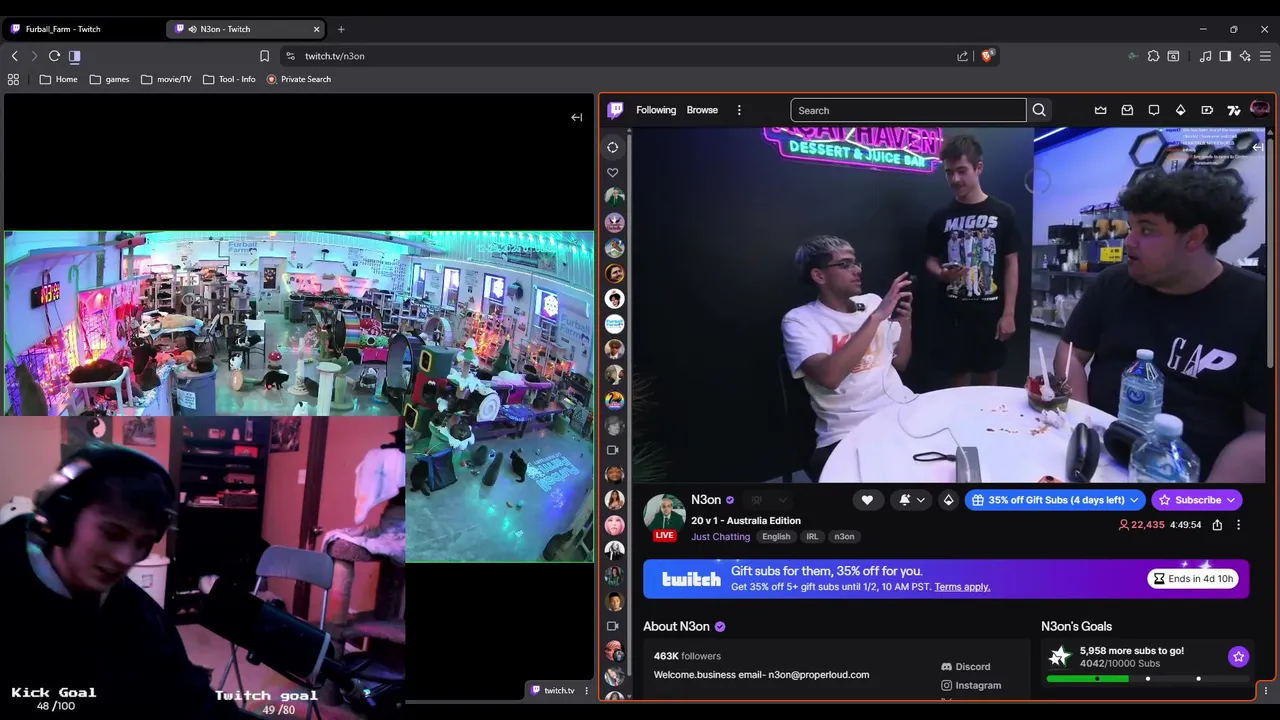
Task: Select the IRL tag
Action: [x=812, y=537]
